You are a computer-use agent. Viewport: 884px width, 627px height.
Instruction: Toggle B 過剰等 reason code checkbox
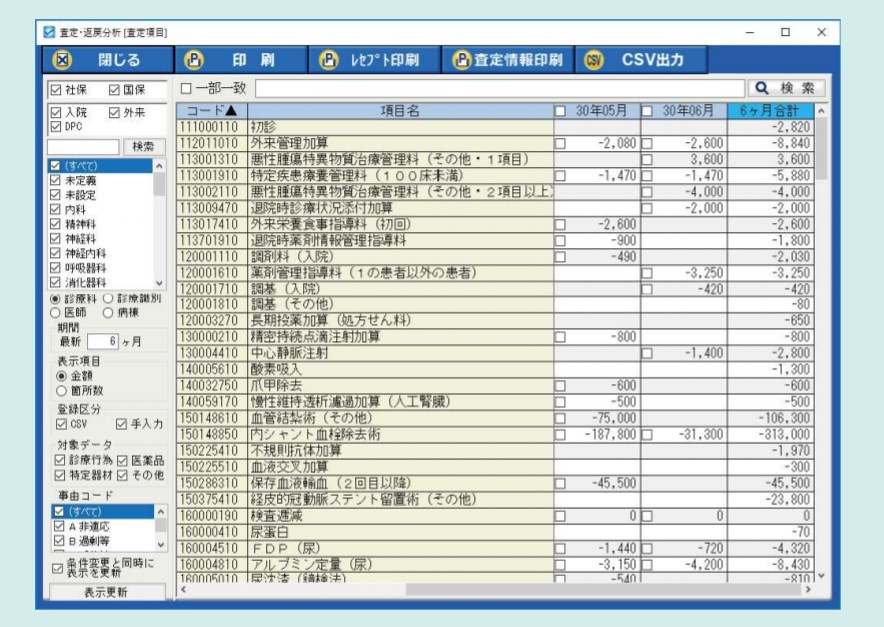pos(59,541)
